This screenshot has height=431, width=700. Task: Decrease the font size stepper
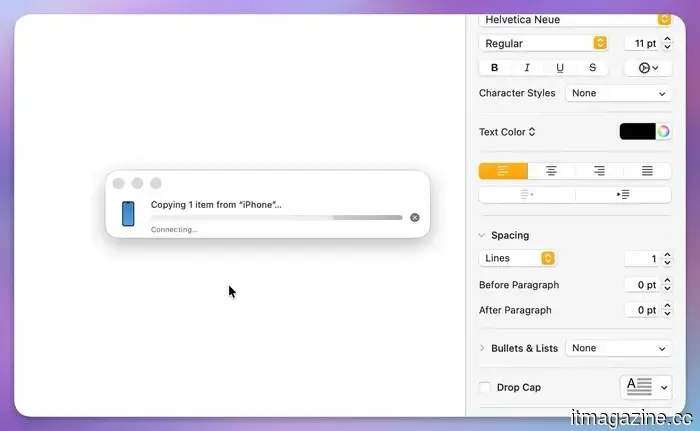(x=667, y=47)
